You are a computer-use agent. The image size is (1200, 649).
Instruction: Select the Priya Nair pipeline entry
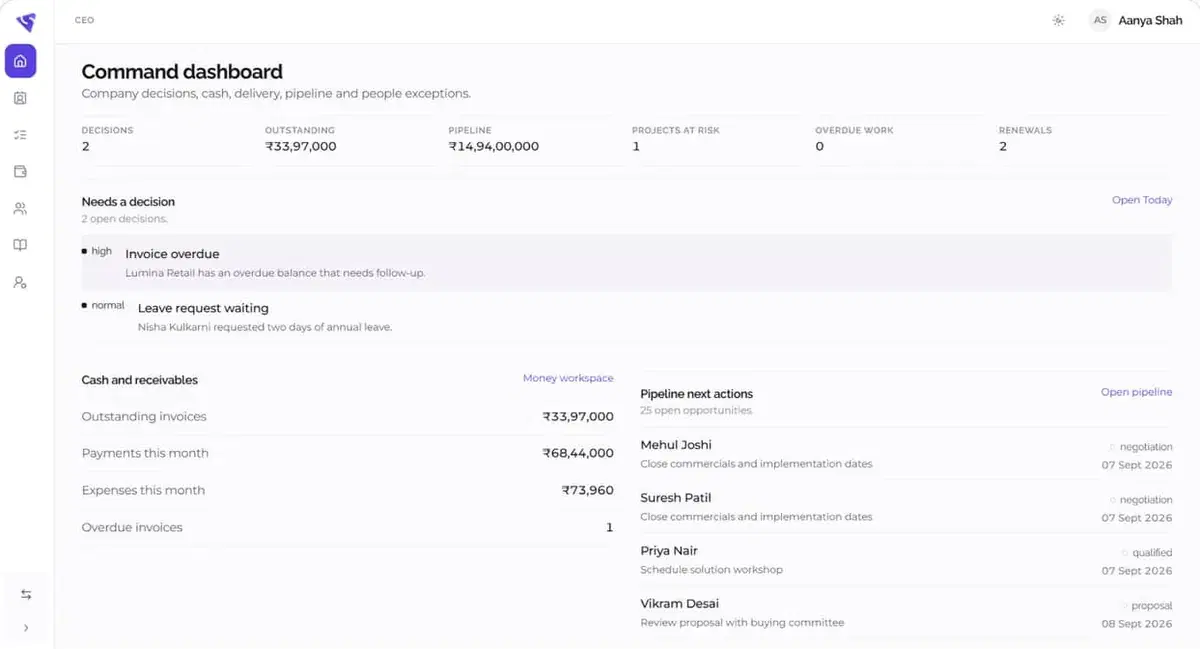(906, 560)
